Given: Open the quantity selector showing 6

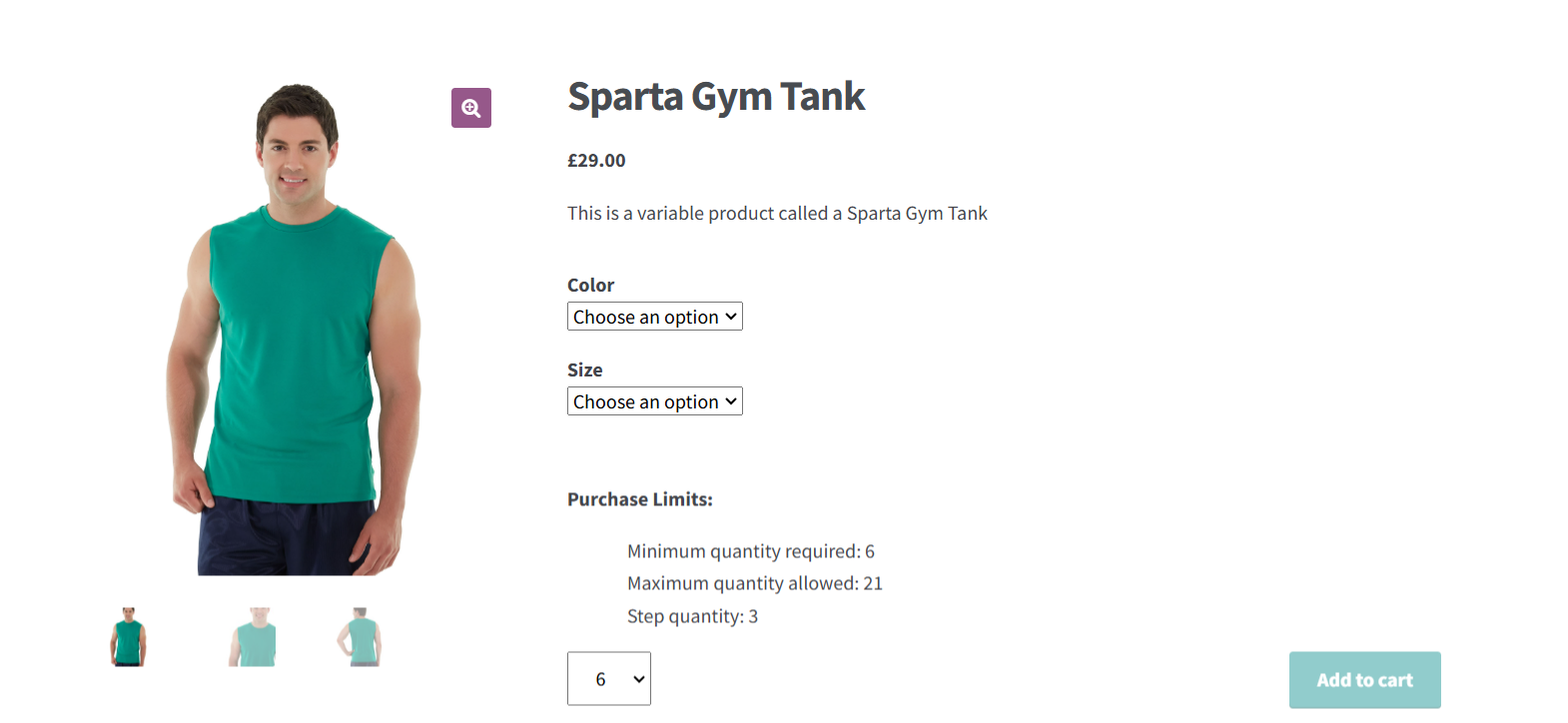Looking at the screenshot, I should 608,678.
